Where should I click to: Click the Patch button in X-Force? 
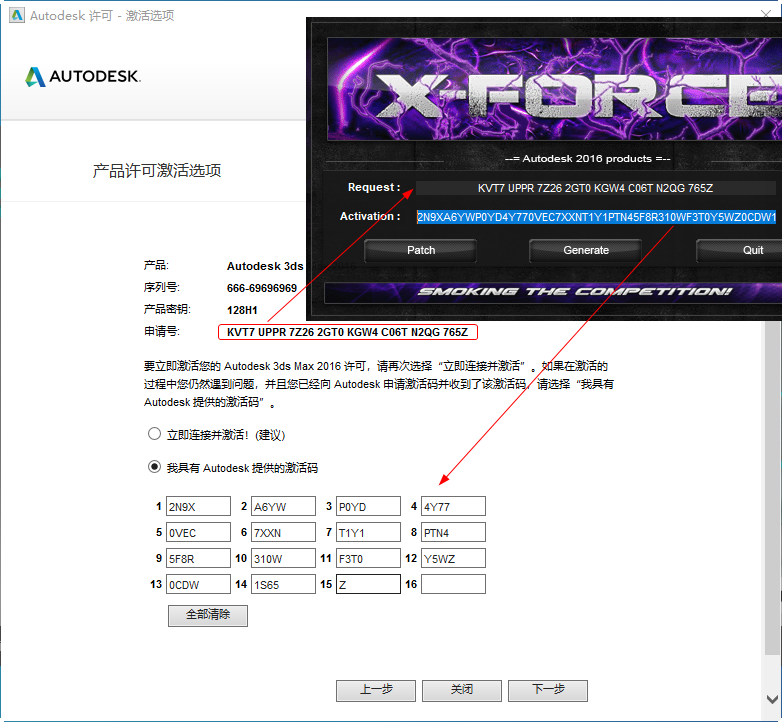420,250
